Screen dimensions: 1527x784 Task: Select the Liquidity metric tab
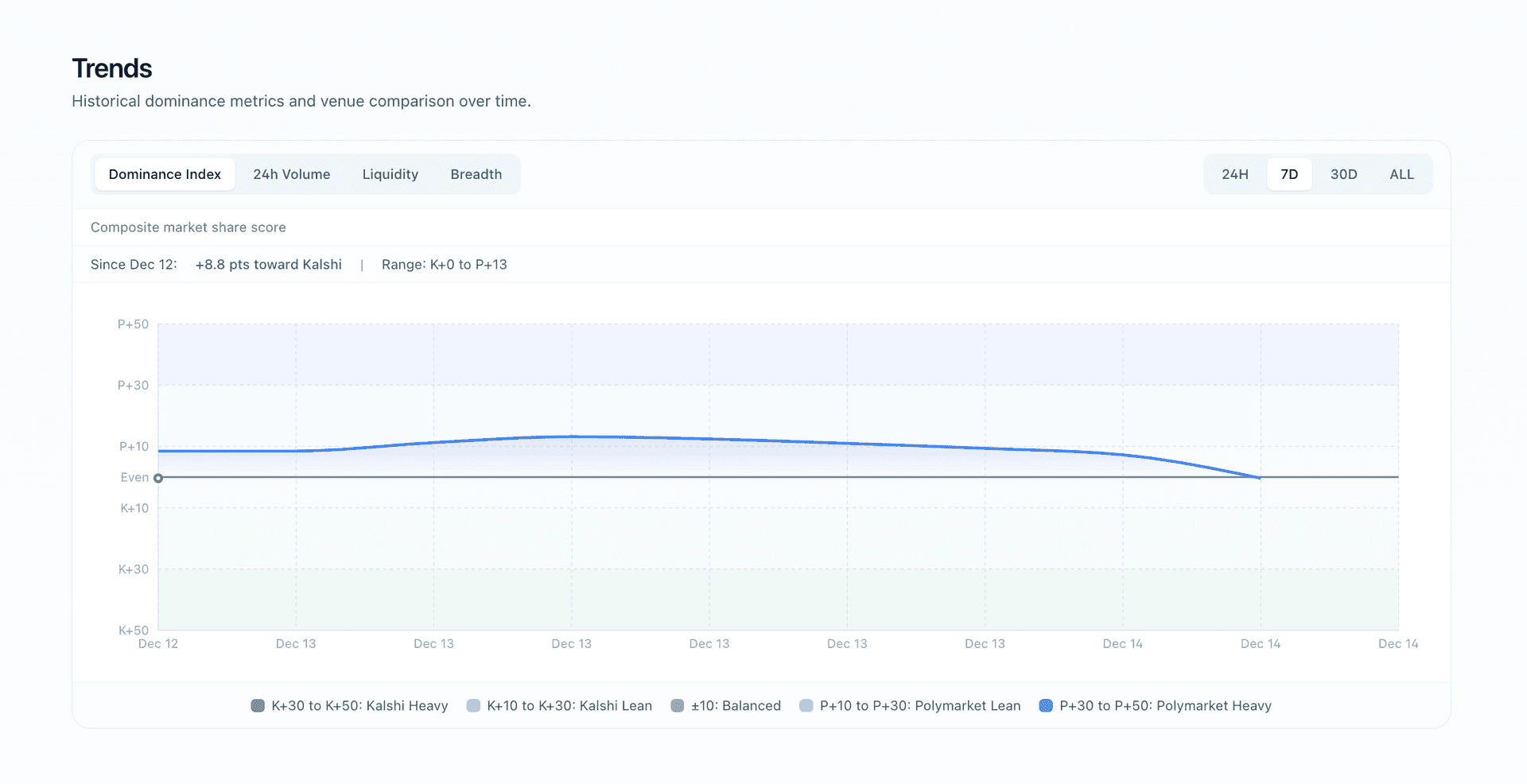point(390,174)
